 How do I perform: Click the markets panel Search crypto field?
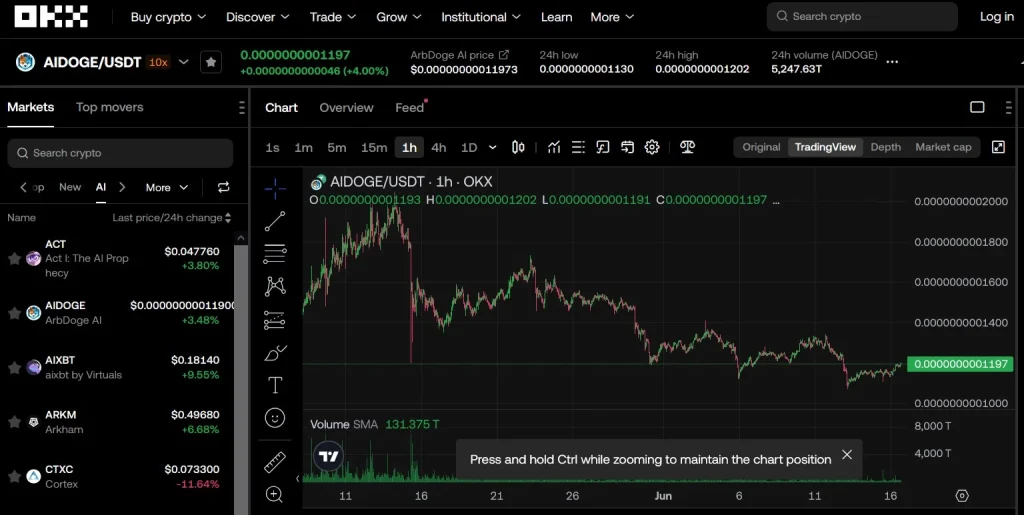(120, 153)
